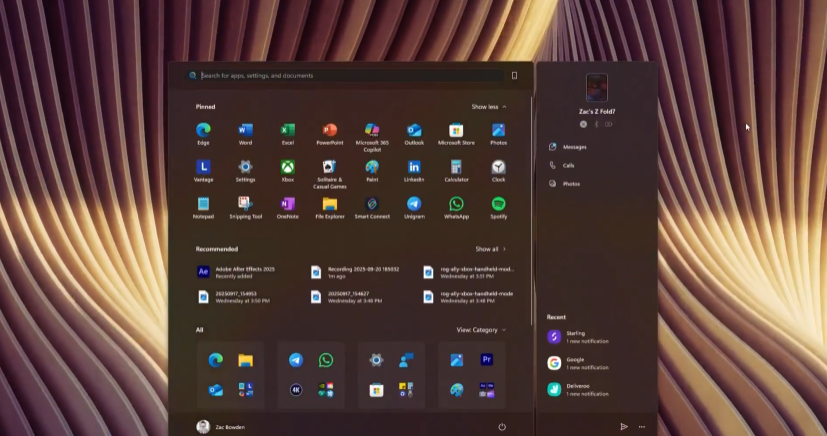Open the pinned File Explorer app

330,208
